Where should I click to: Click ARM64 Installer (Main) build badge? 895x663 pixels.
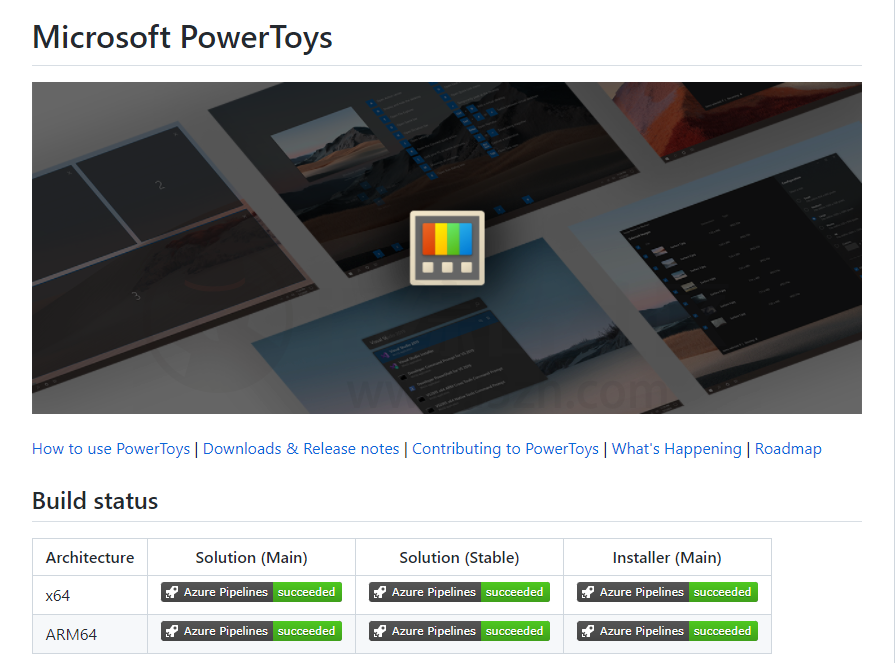(667, 631)
